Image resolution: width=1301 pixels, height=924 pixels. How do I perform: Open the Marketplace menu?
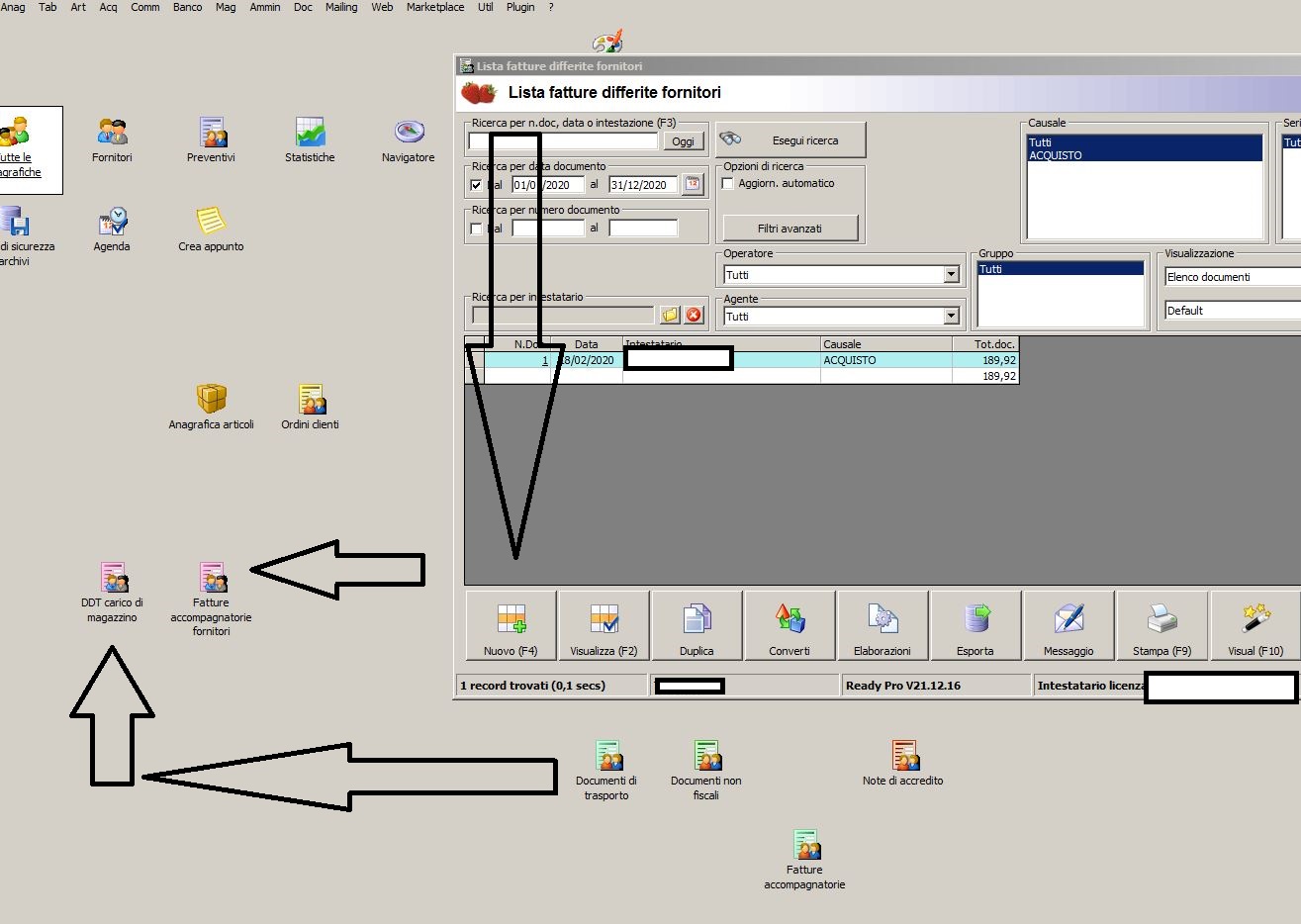[435, 7]
